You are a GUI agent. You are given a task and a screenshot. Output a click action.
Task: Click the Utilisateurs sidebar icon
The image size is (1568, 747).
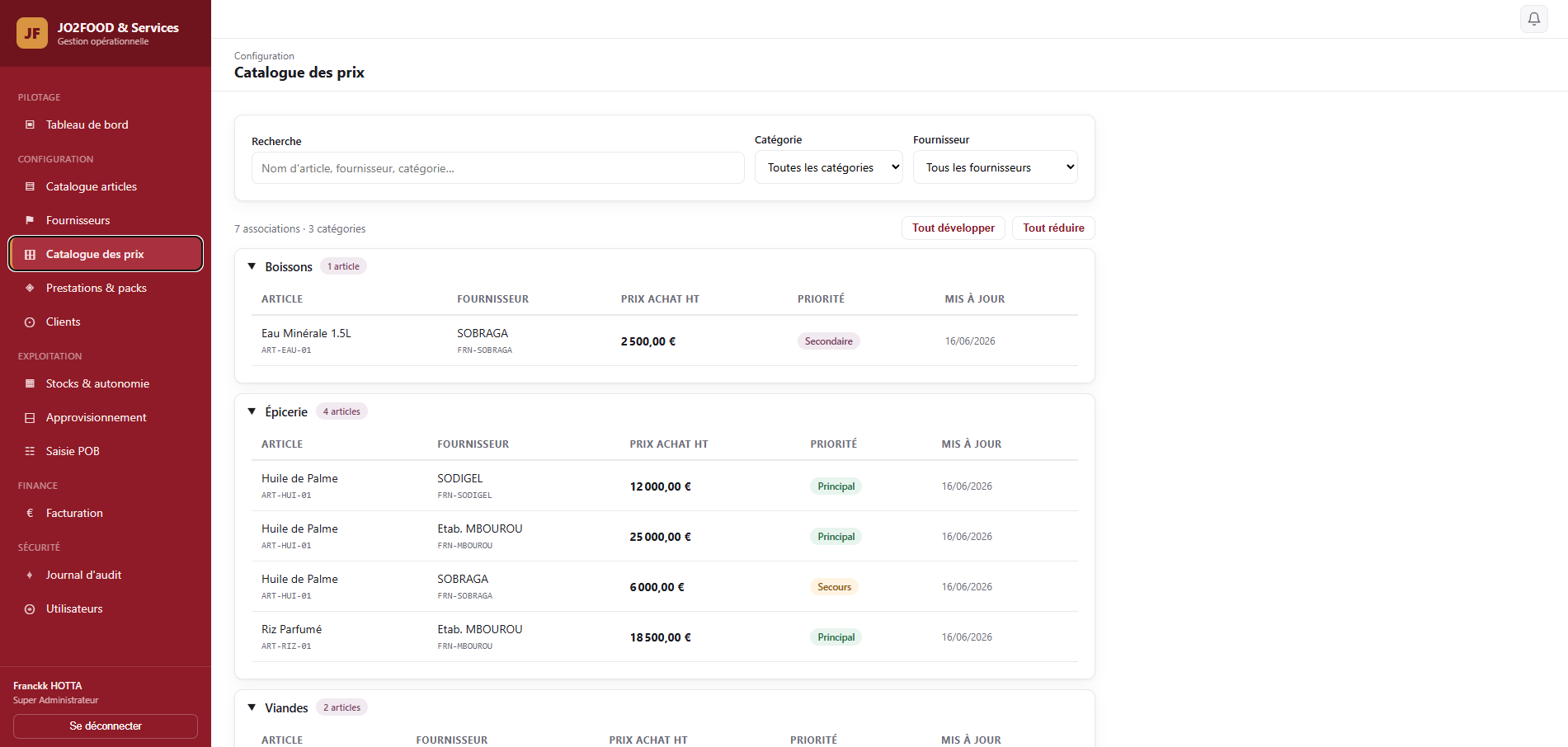pos(30,608)
